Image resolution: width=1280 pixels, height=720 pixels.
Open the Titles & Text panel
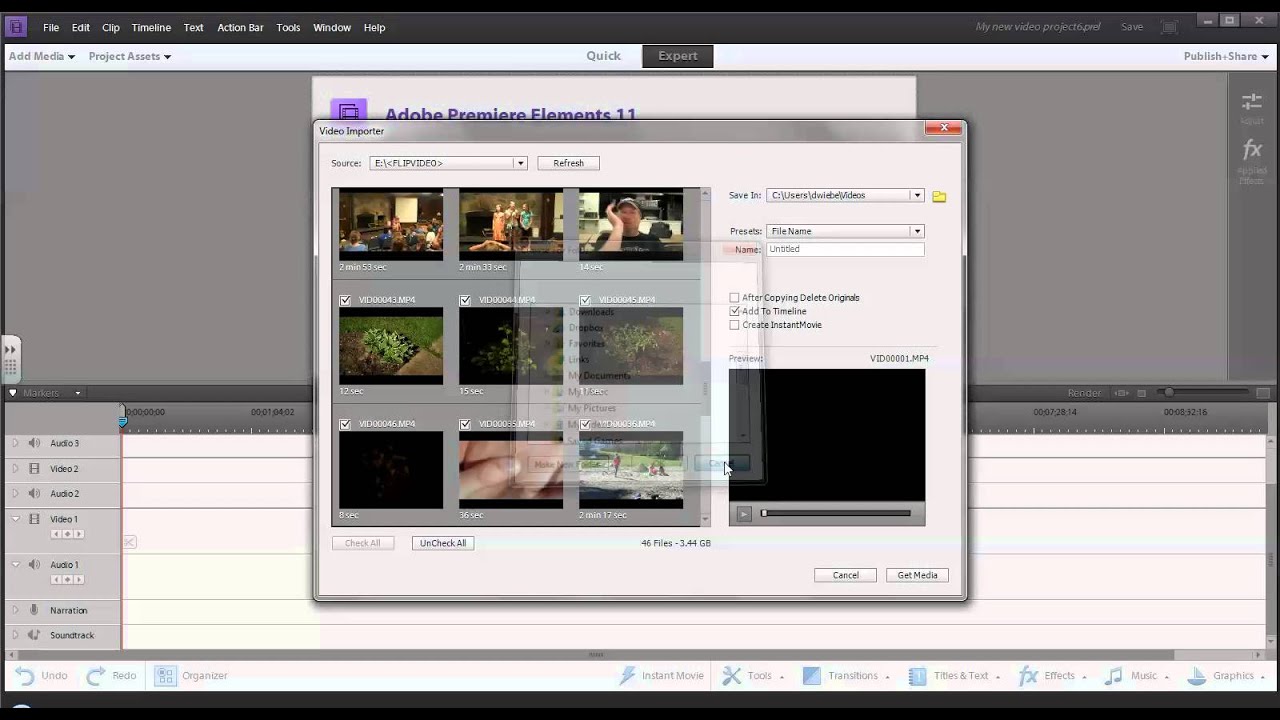coord(954,676)
